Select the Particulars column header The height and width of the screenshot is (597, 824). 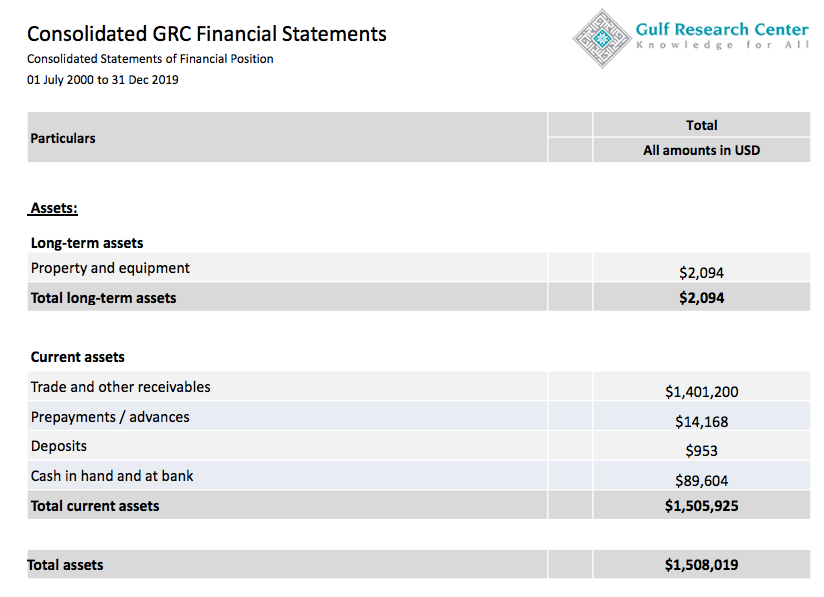pos(63,138)
